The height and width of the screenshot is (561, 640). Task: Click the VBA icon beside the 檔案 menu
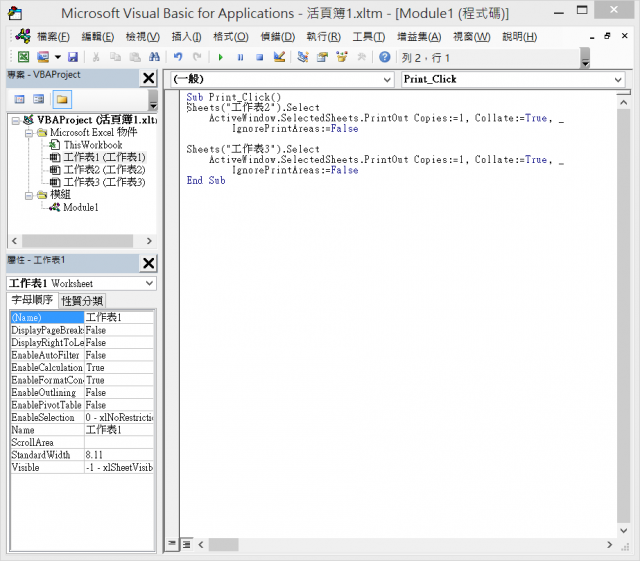click(23, 37)
